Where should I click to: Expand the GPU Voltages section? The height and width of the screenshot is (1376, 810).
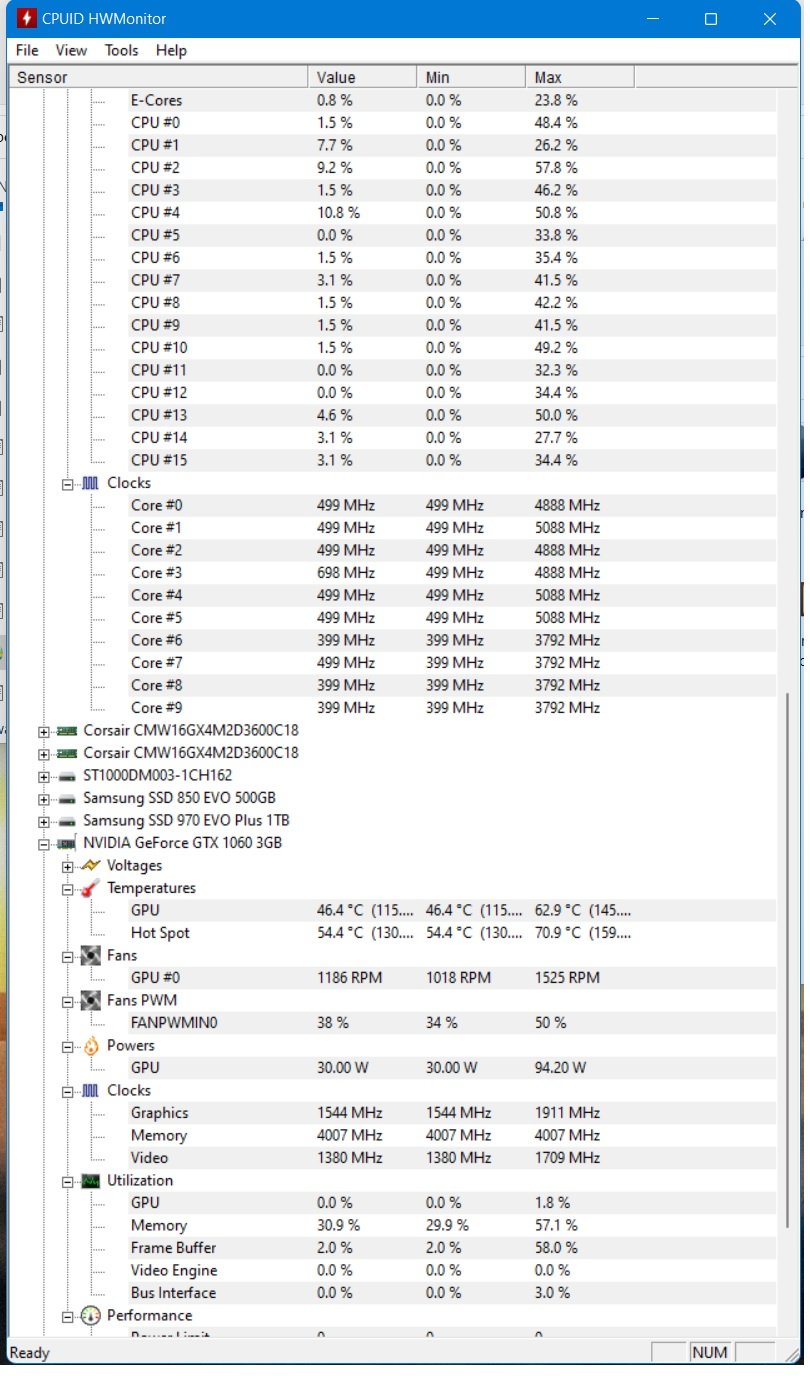point(68,866)
